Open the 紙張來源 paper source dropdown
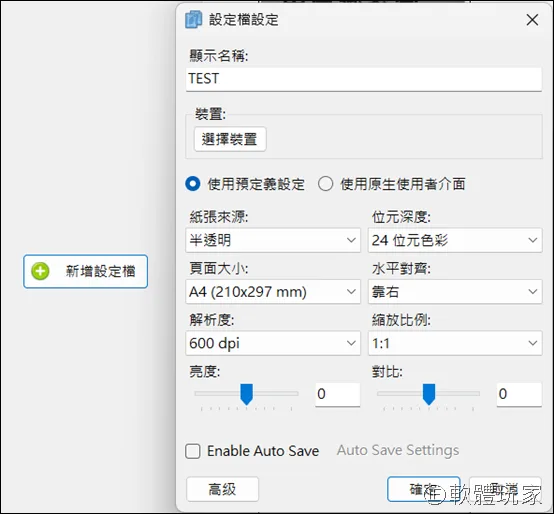 (x=273, y=240)
